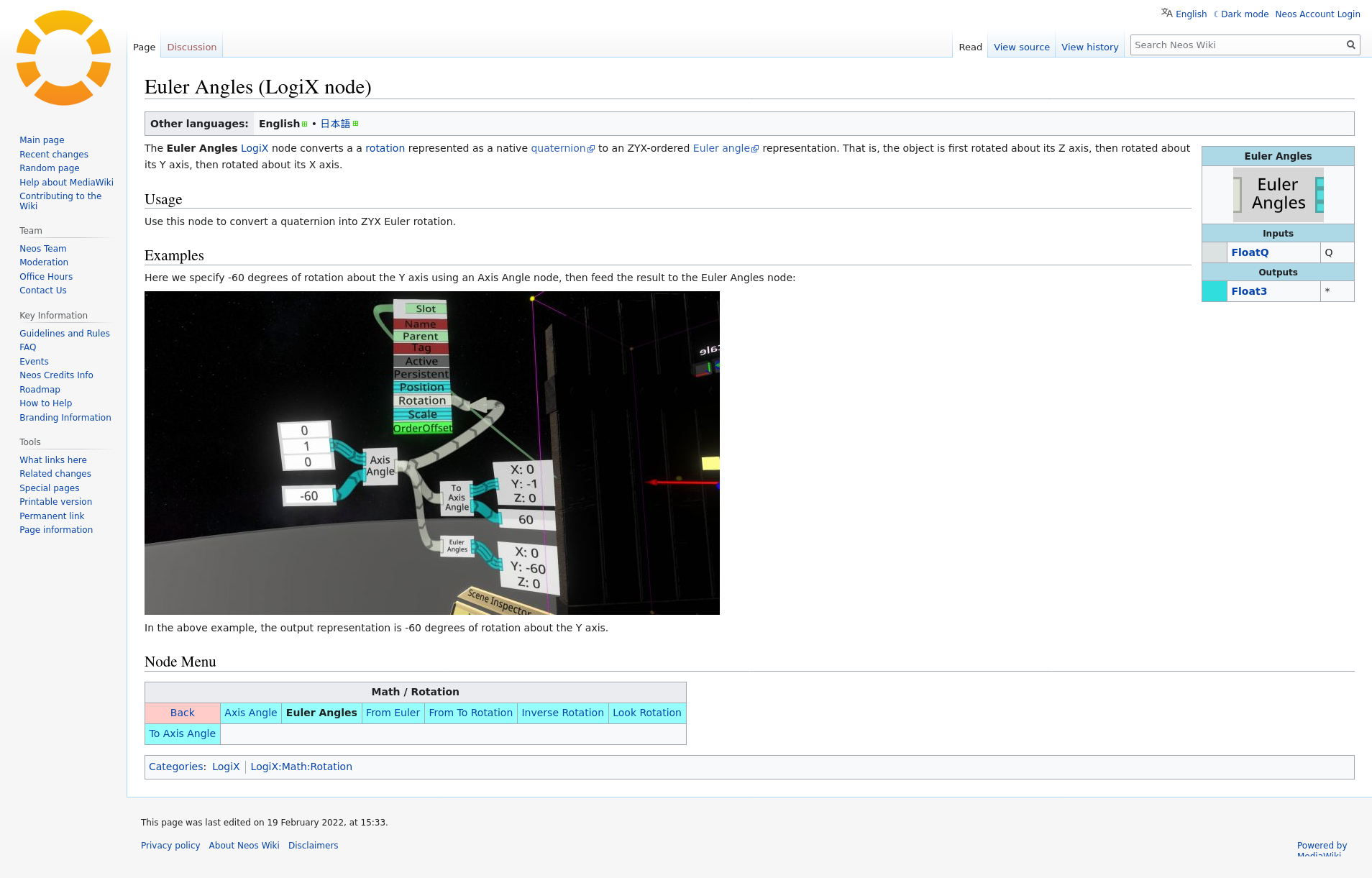Open the View history tab
The width and height of the screenshot is (1372, 878).
(1089, 47)
